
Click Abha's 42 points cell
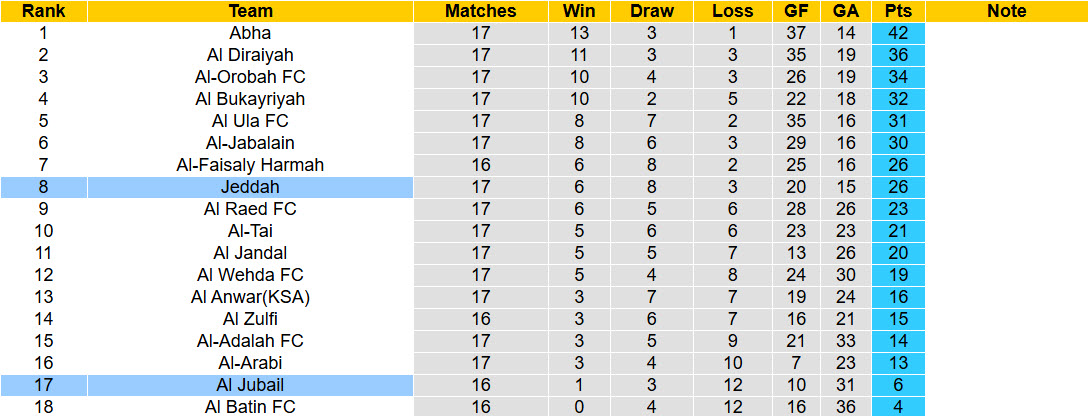897,33
